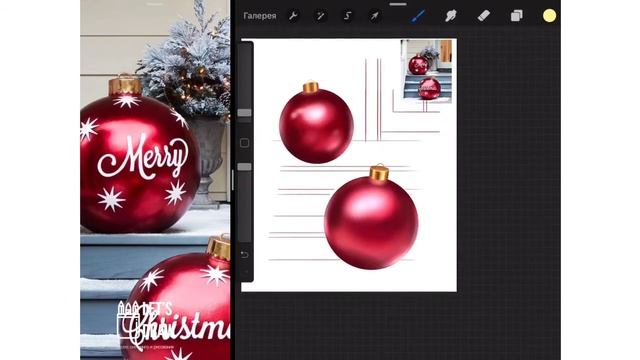Select the Smudge tool
Image resolution: width=640 pixels, height=360 pixels.
[450, 16]
